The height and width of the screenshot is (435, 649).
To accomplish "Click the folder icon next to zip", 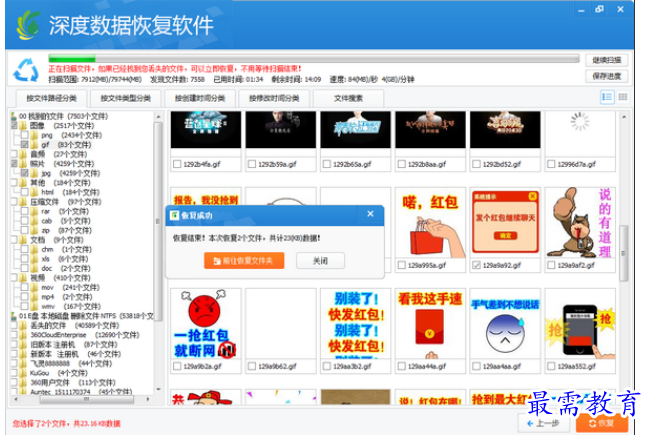I will coord(35,231).
